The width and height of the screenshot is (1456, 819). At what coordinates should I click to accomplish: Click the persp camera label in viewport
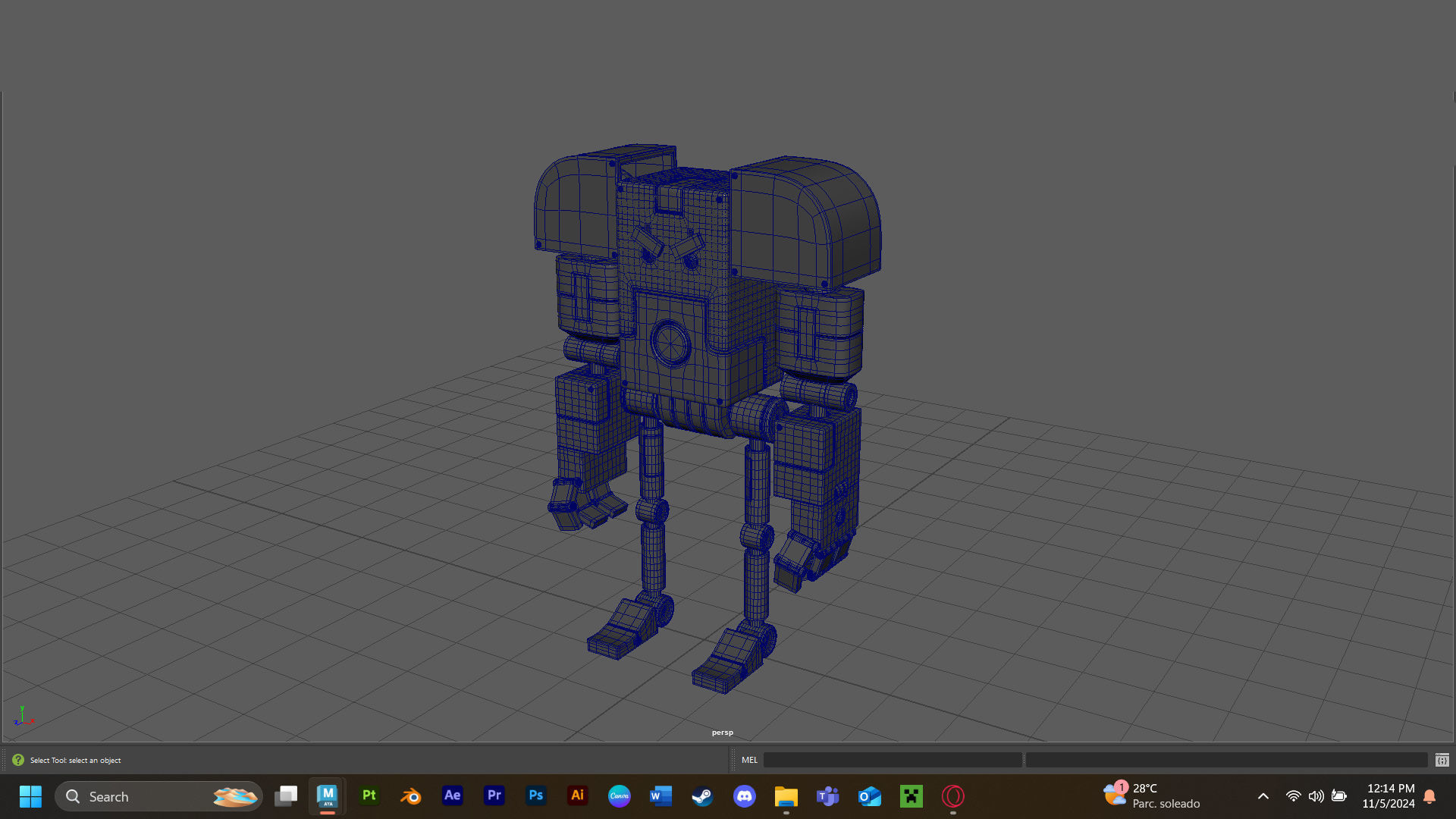(723, 733)
